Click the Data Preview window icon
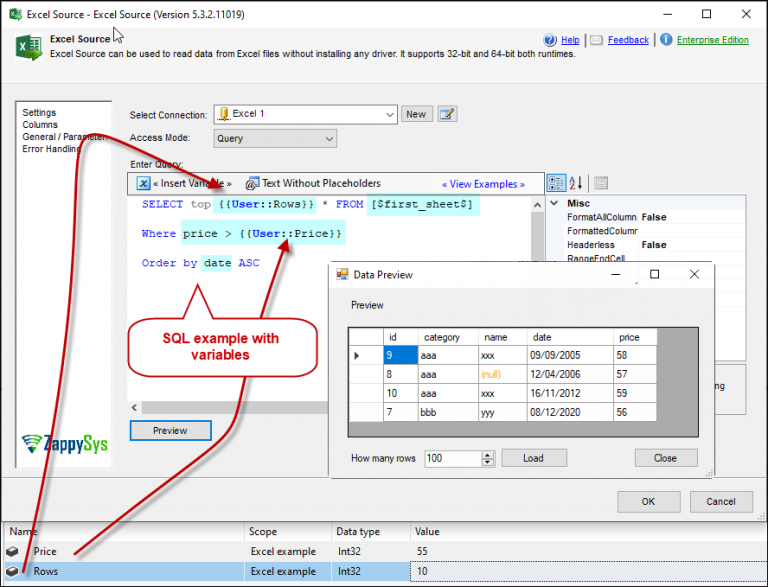The width and height of the screenshot is (768, 587). tap(342, 274)
